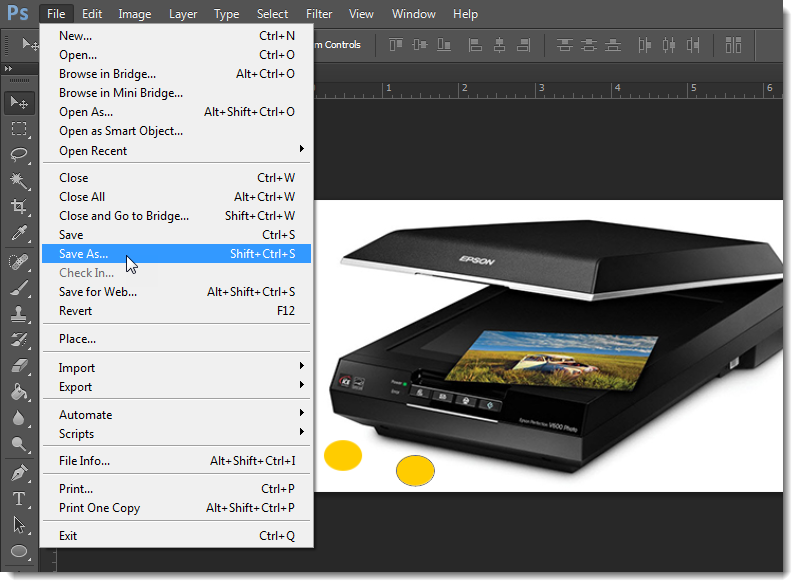Click the Eraser tool
The image size is (798, 587).
pos(19,366)
